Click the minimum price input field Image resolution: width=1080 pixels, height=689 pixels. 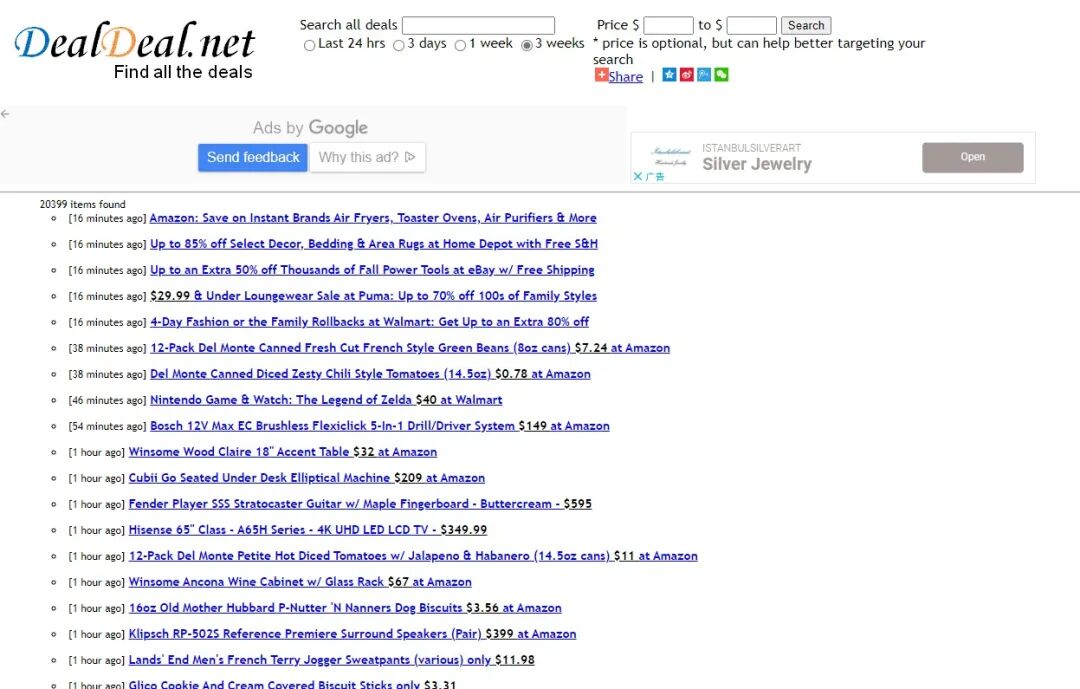tap(668, 25)
